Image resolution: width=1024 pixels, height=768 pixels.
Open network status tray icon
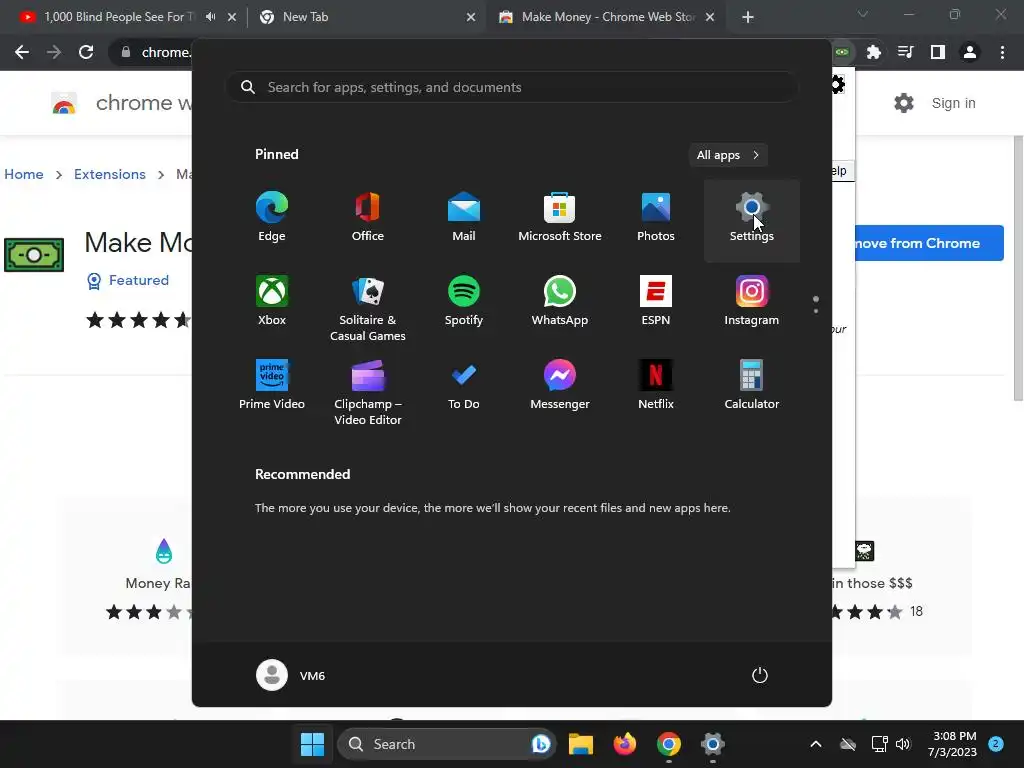879,744
